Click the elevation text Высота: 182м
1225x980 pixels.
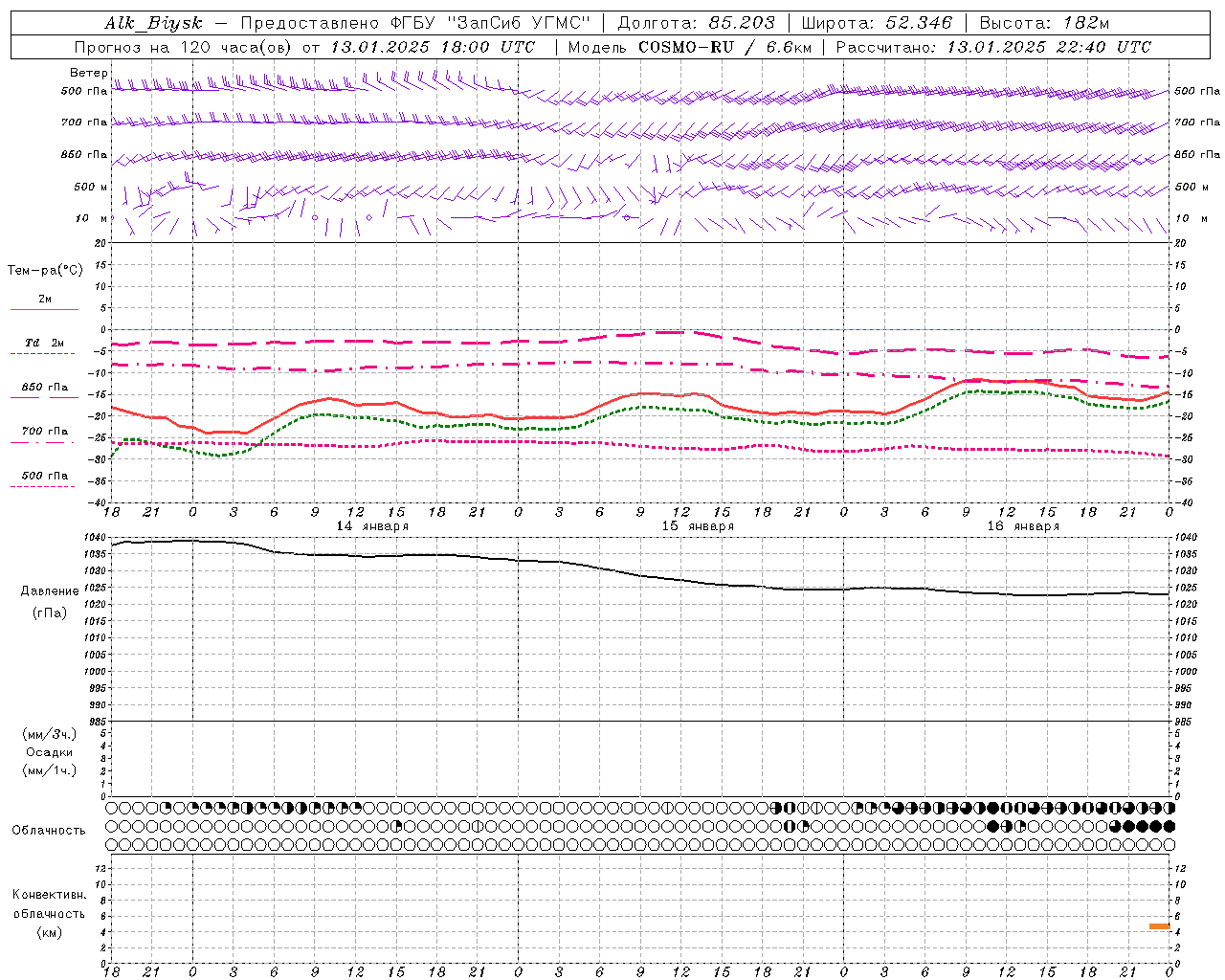1044,24
